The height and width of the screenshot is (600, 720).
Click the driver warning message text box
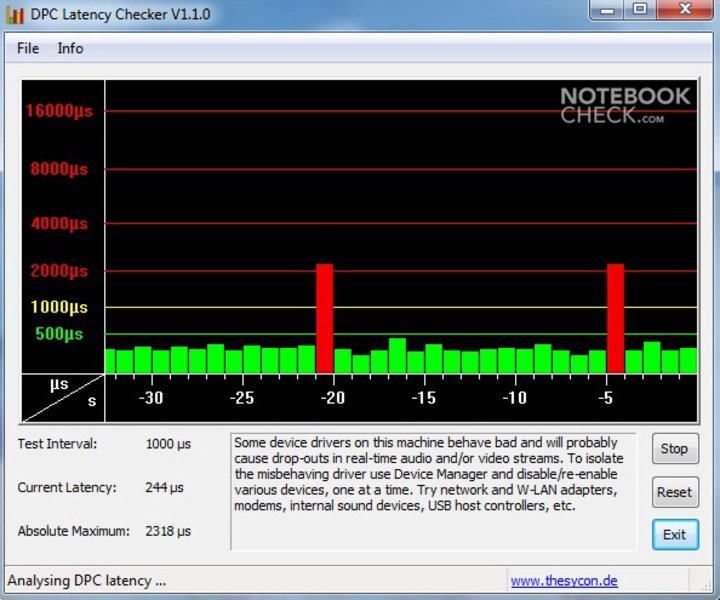(x=433, y=491)
